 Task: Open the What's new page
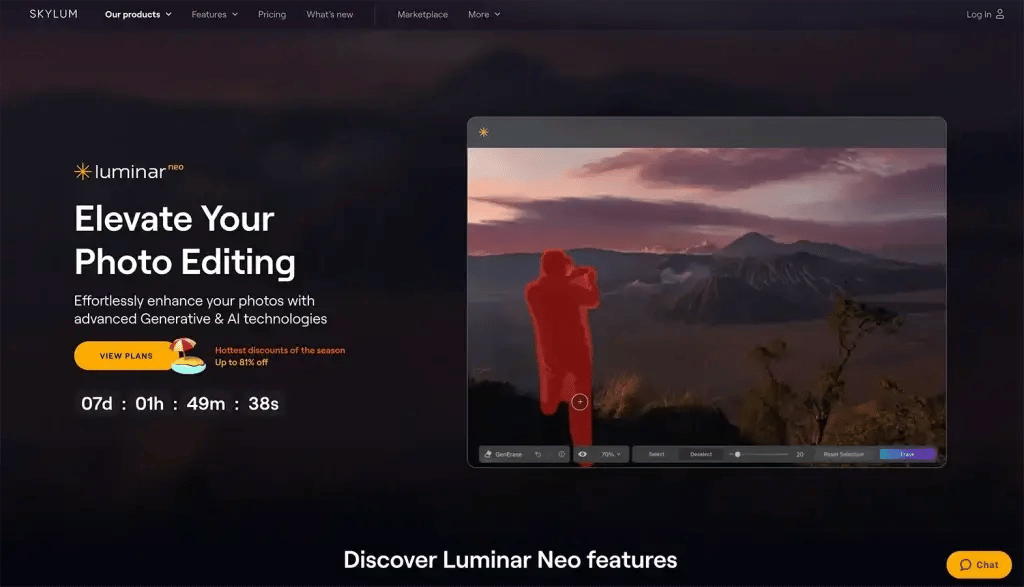330,14
